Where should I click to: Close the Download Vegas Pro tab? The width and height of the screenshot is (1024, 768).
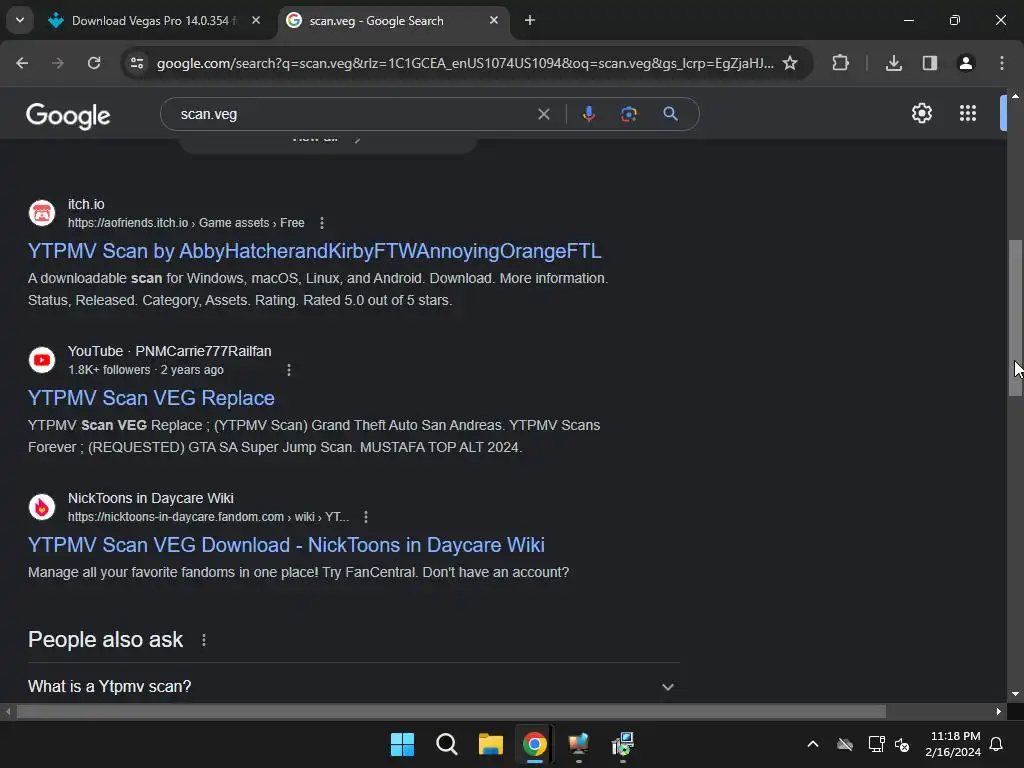(256, 20)
